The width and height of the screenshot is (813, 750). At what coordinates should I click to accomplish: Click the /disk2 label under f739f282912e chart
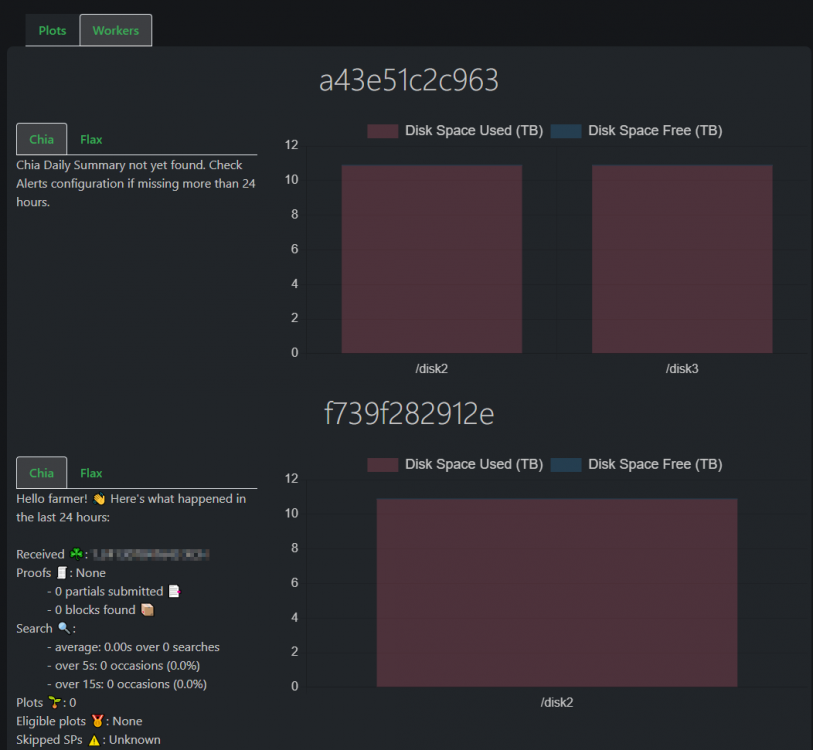557,702
